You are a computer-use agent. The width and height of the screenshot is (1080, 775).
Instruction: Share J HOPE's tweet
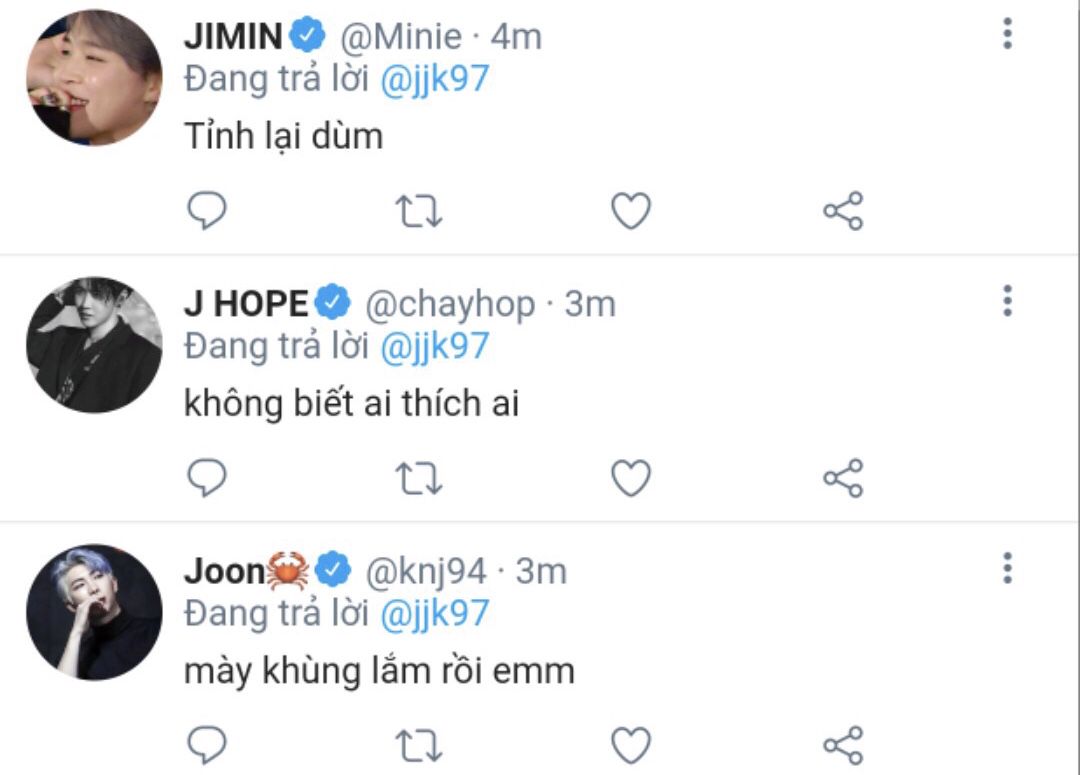pos(843,478)
